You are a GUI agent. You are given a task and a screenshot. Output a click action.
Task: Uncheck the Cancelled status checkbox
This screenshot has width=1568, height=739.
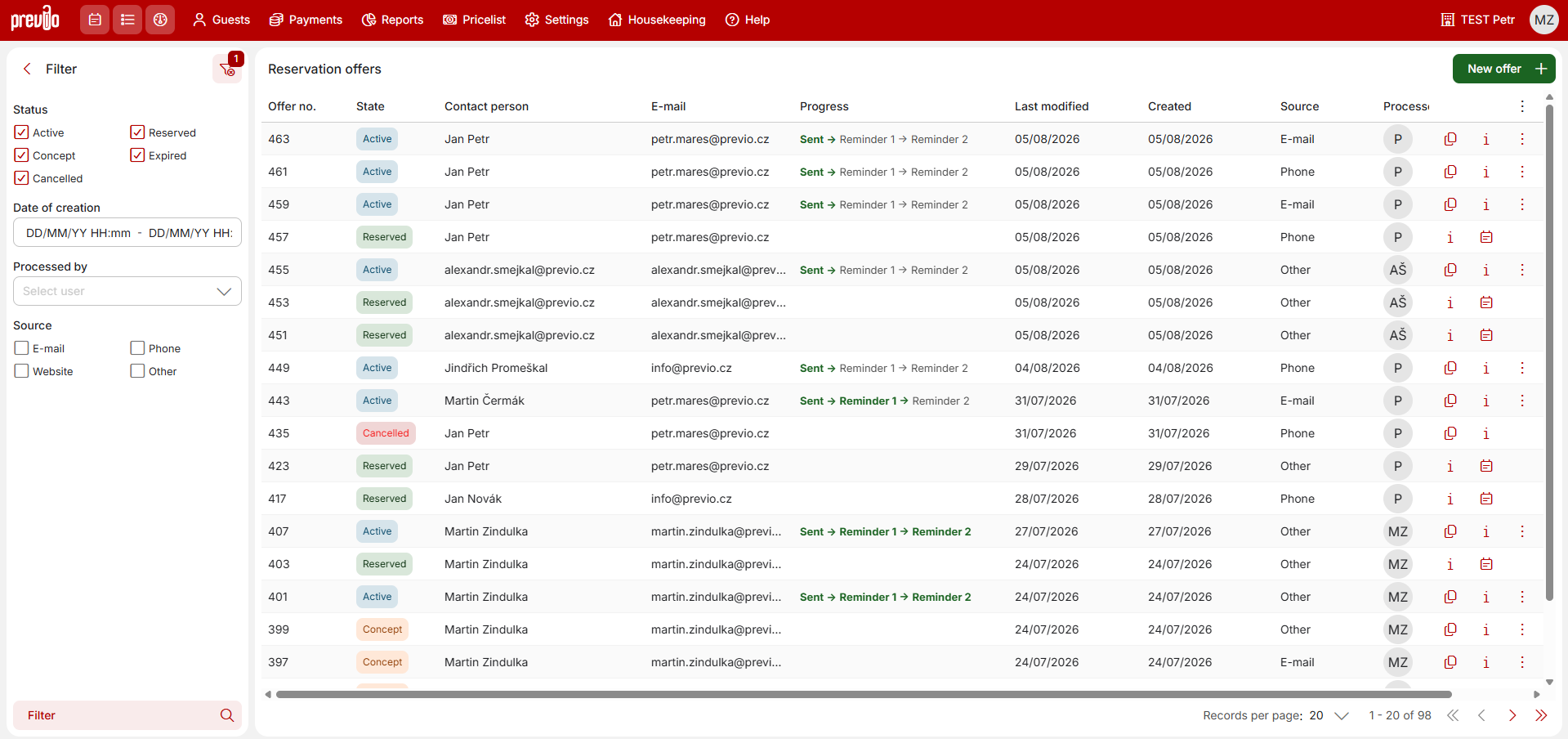point(22,178)
